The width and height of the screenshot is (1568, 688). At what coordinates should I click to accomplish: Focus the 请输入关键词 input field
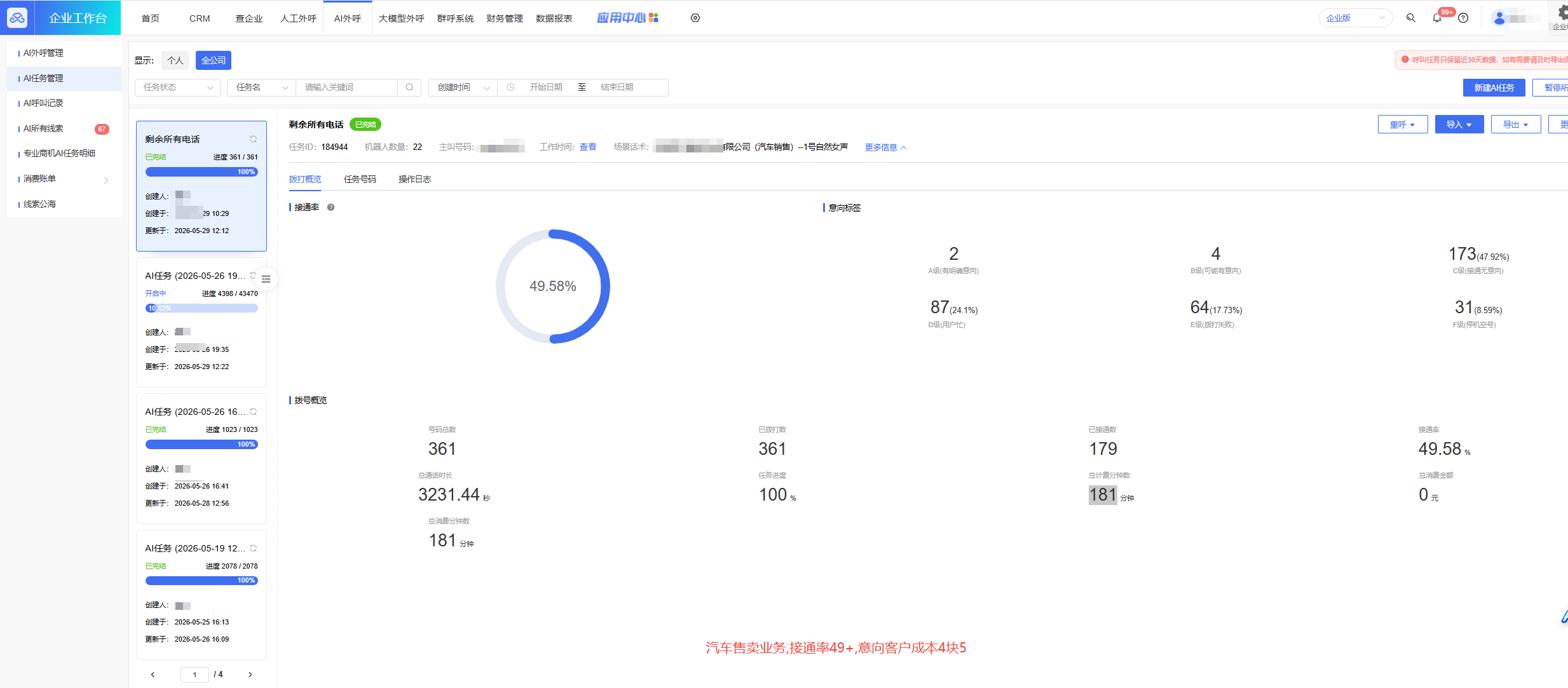tap(346, 87)
